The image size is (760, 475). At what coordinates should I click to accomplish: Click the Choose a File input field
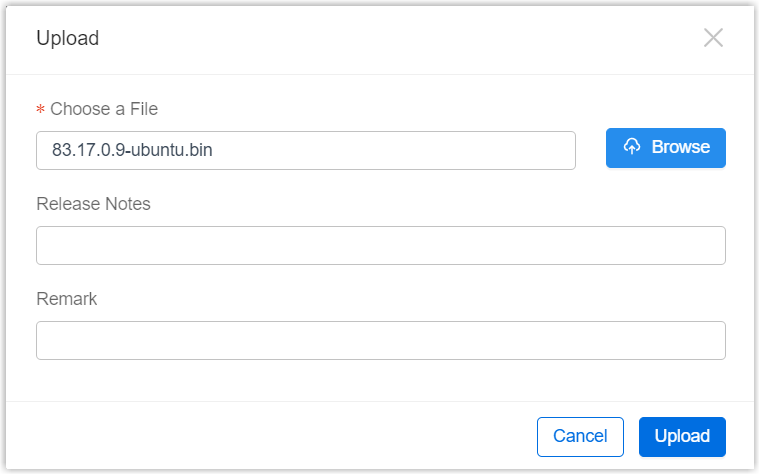tap(305, 151)
